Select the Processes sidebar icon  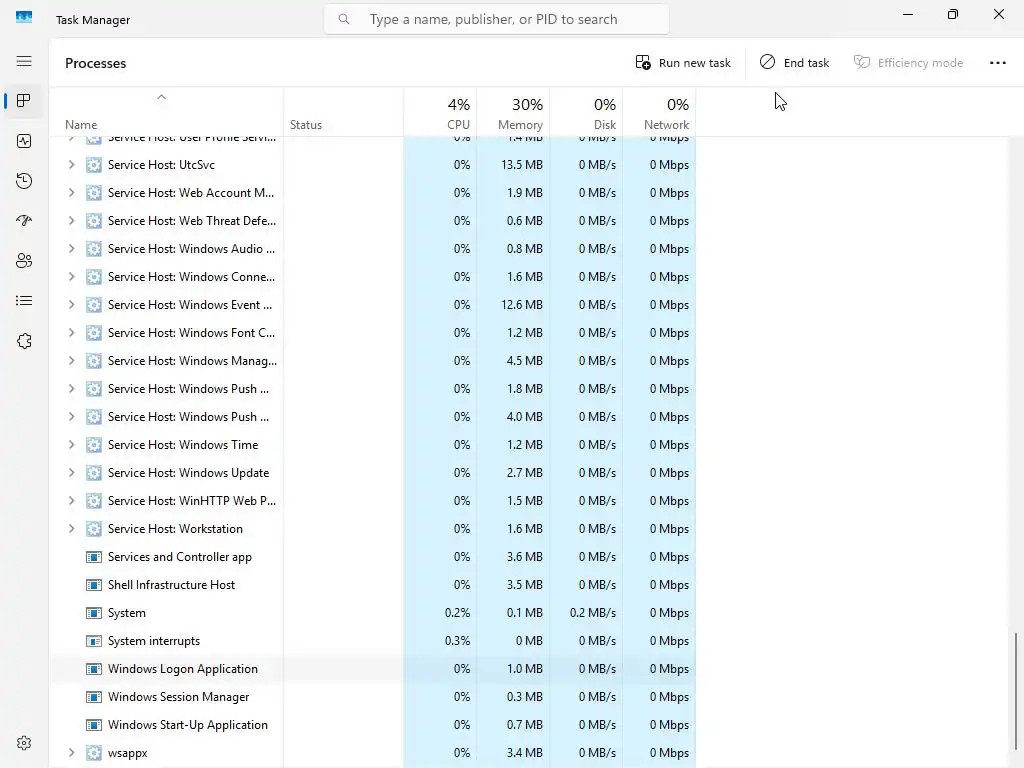(x=24, y=101)
